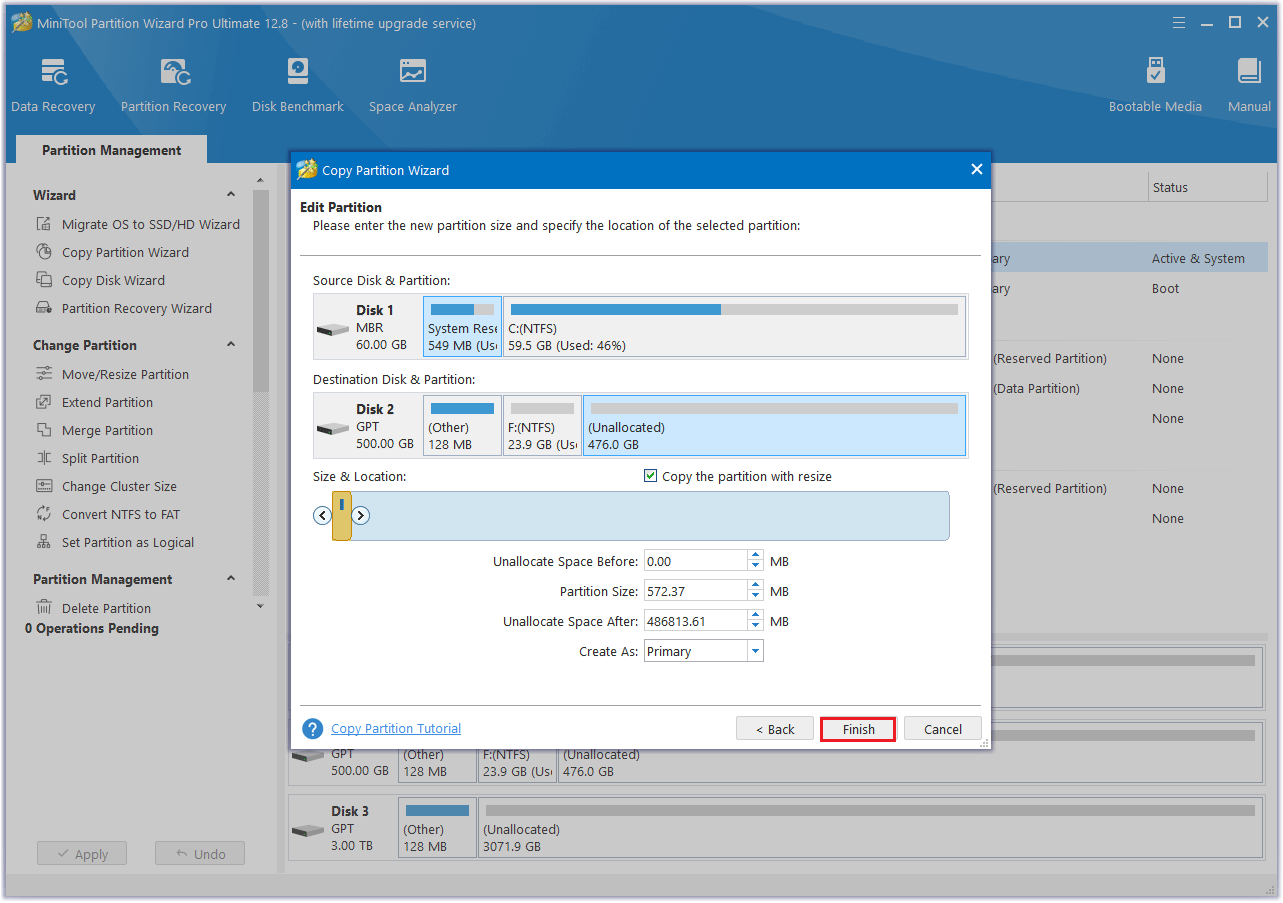Select C:(NTFS) partition on source Disk 1
This screenshot has width=1283, height=903.
pyautogui.click(x=734, y=326)
